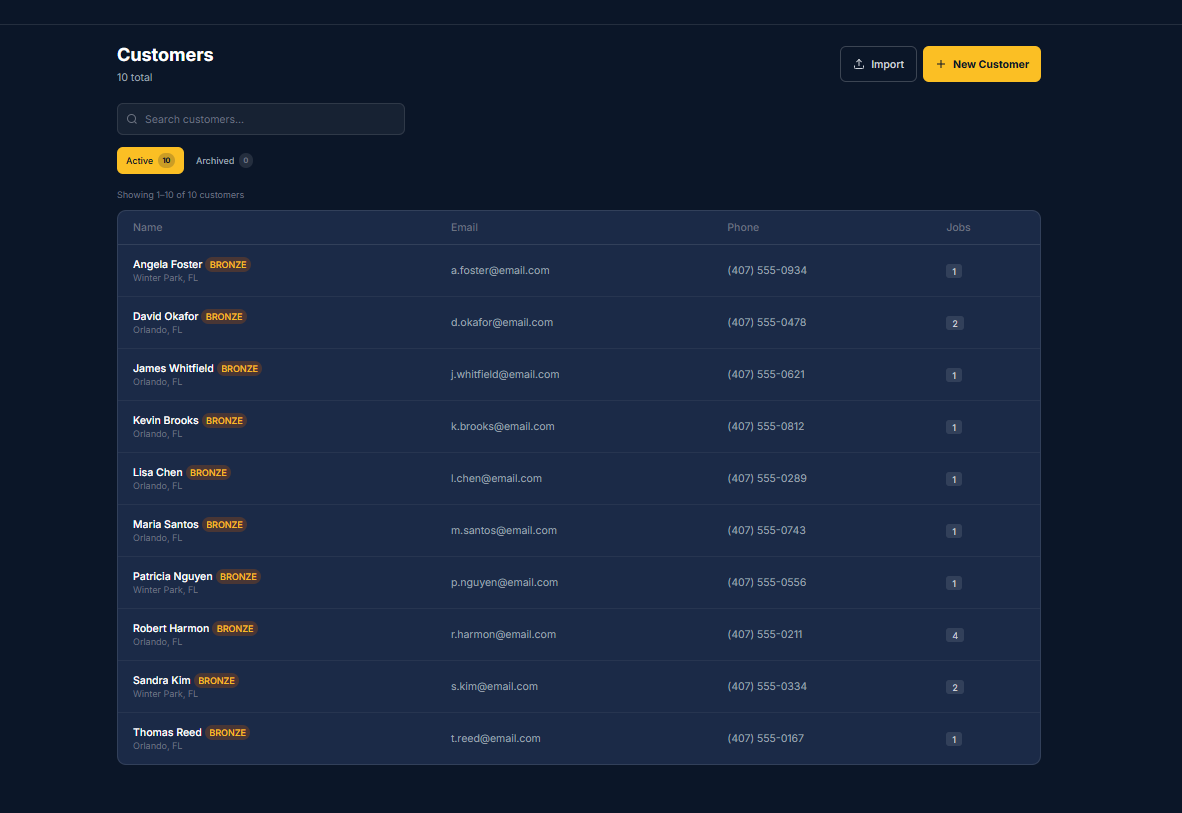Viewport: 1182px width, 813px height.
Task: Click the BRONZE badge beside Lisa Chen
Action: coord(208,473)
